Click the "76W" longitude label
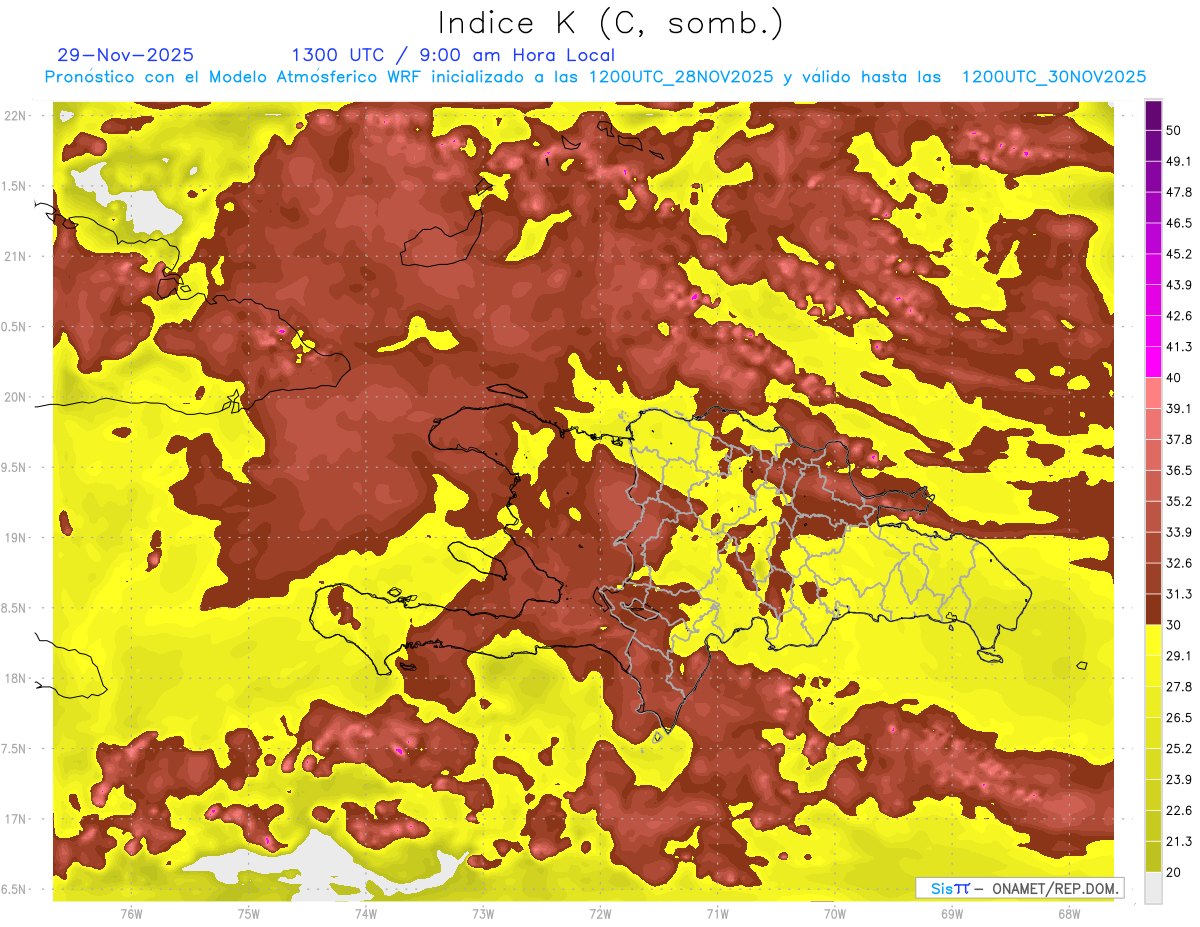This screenshot has width=1200, height=927. pos(131,913)
